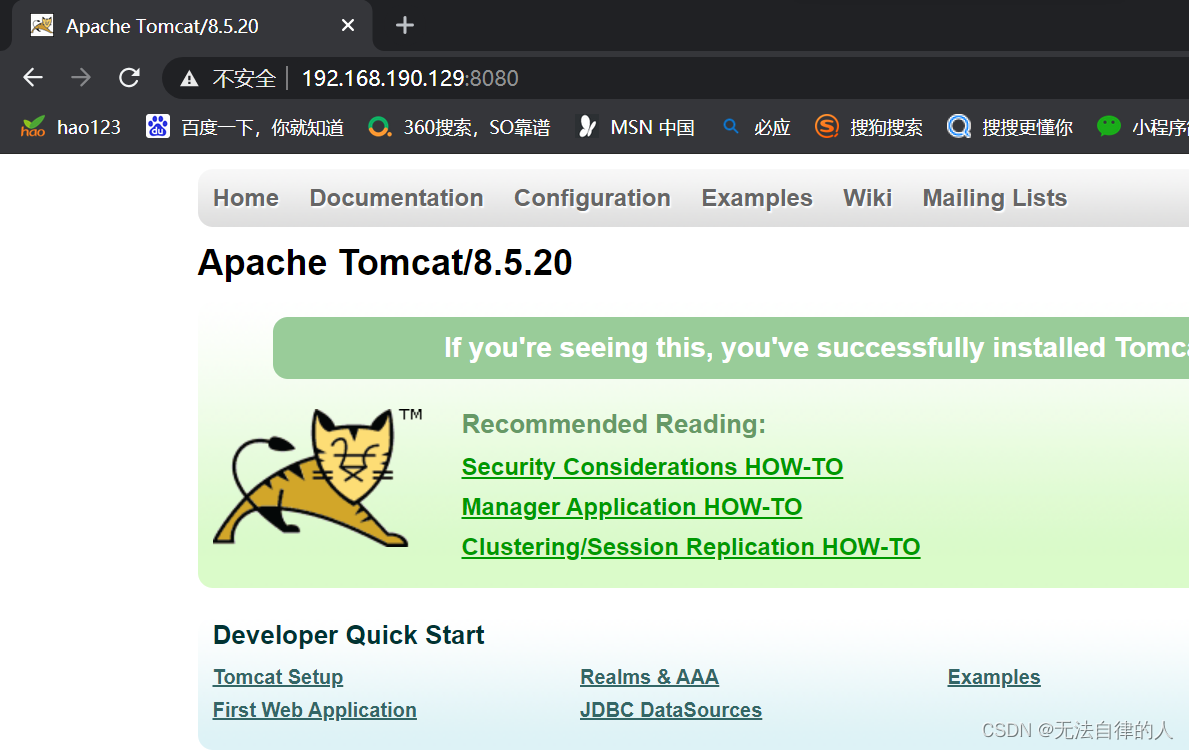The height and width of the screenshot is (750, 1189).
Task: Open Documentation in Tomcat navigation bar
Action: 397,198
